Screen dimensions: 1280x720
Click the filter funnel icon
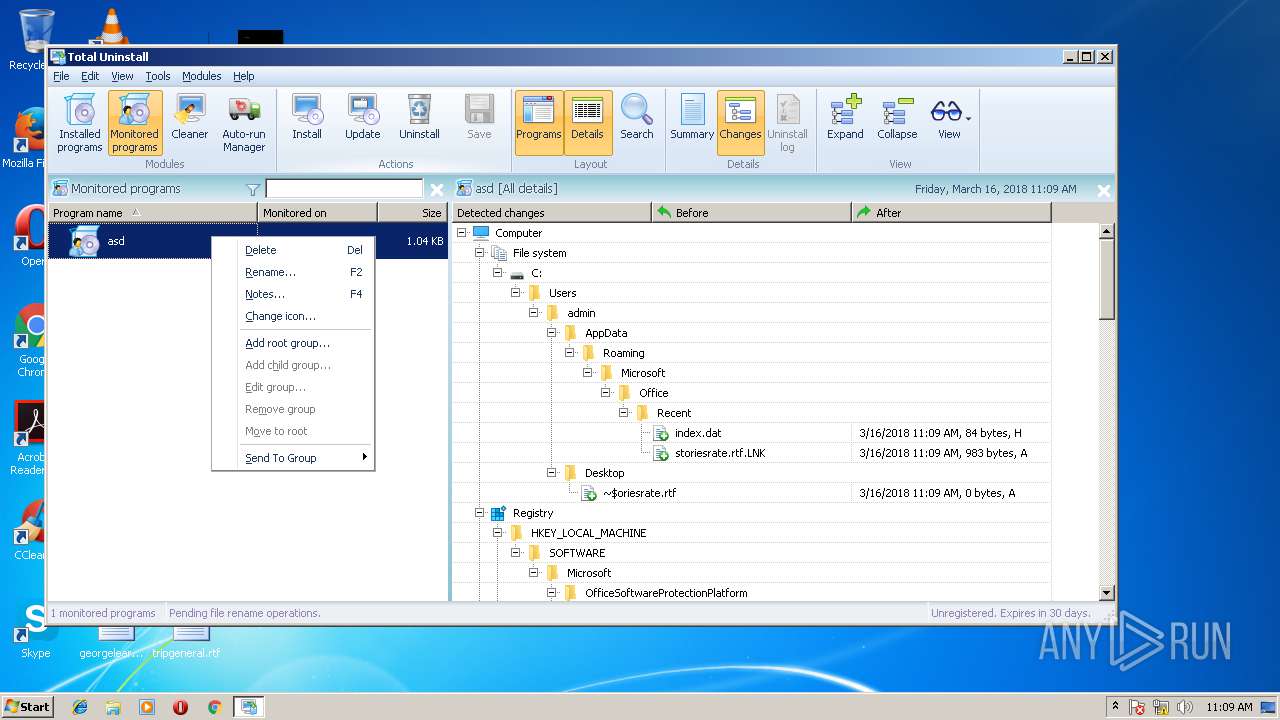(253, 189)
